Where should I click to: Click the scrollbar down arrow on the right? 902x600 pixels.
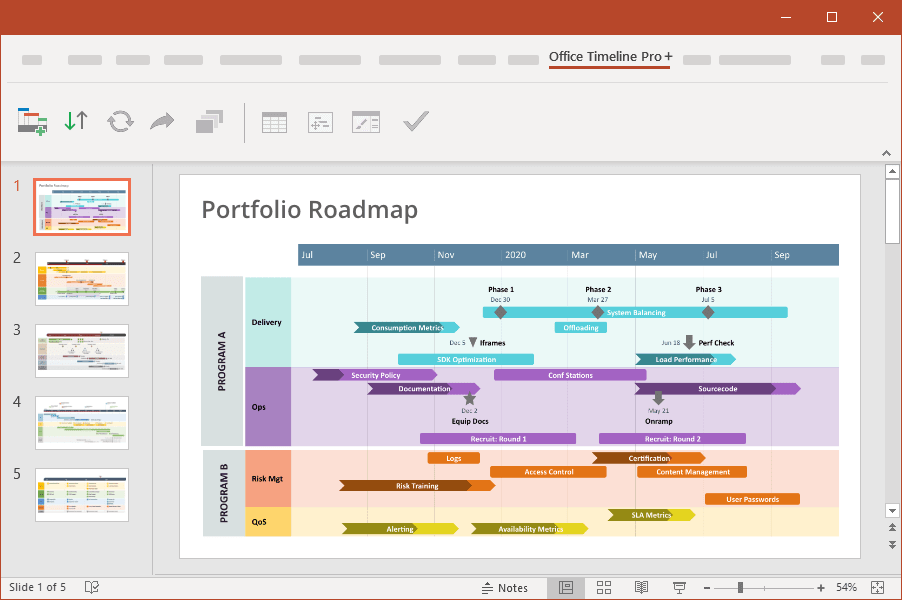pos(892,510)
